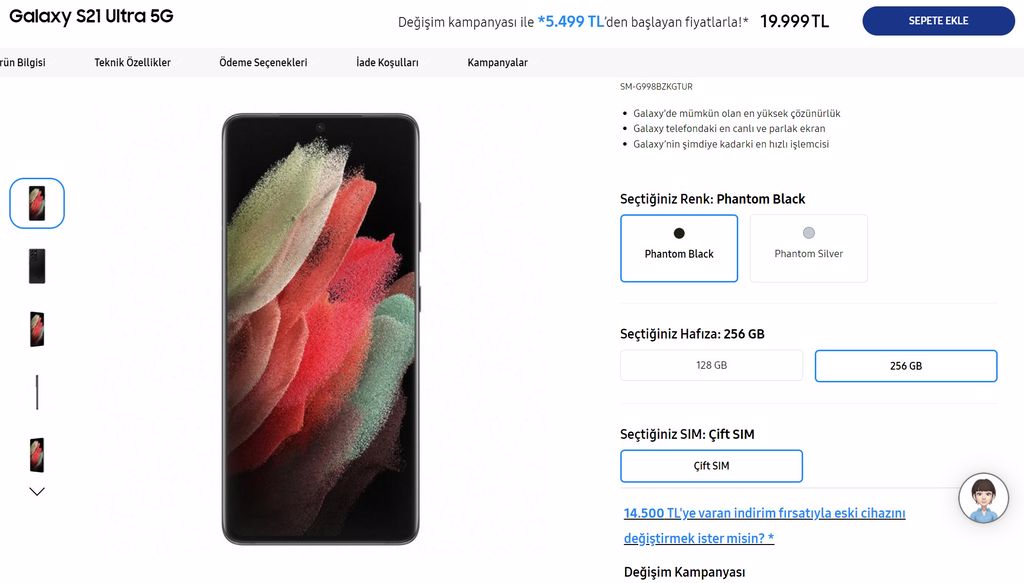Viewport: 1024px width, 583px height.
Task: Select 128 GB storage option
Action: click(711, 365)
